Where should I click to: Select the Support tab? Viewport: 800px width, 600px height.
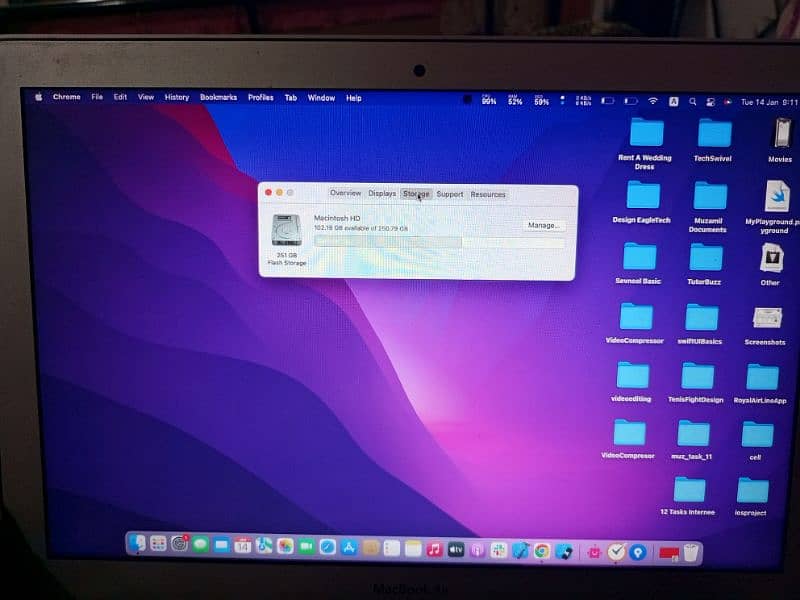[x=450, y=194]
